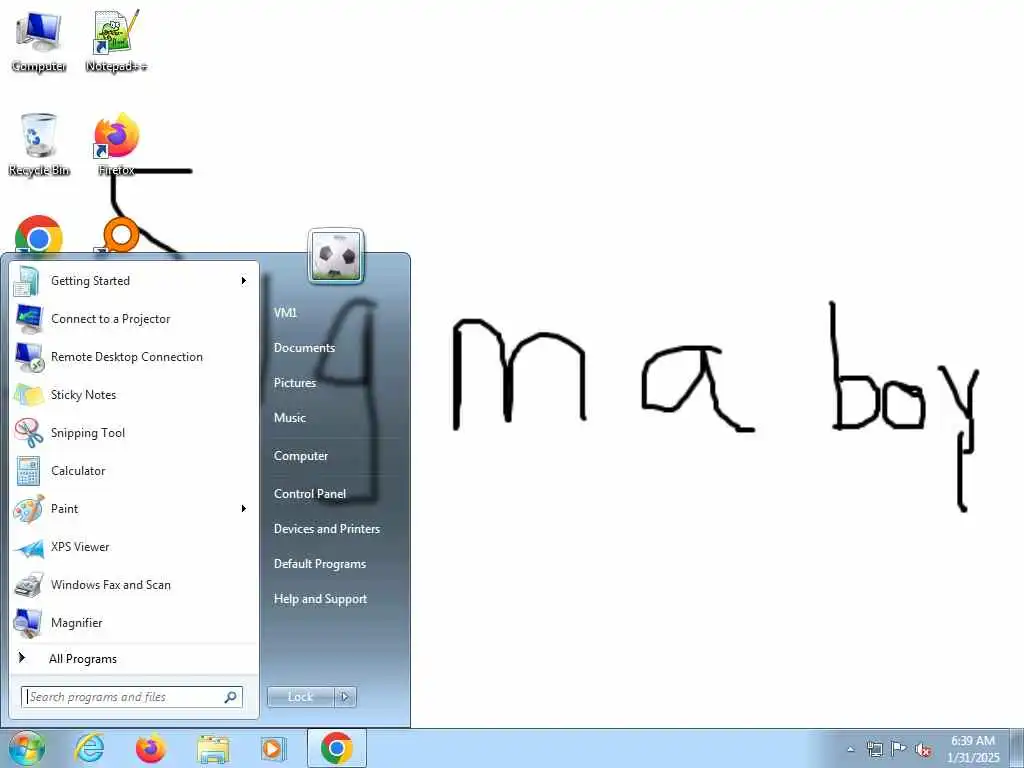Open Action Center flag icon
1024x768 pixels.
899,749
